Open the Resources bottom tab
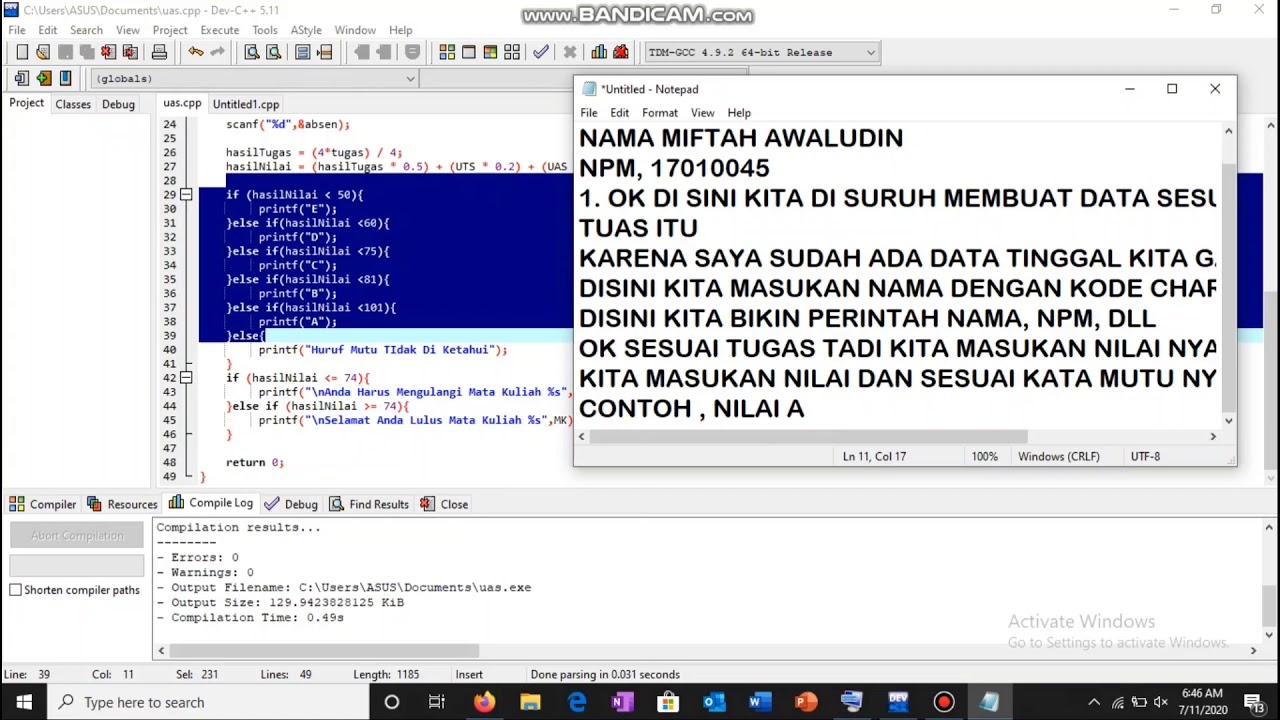 tap(122, 504)
